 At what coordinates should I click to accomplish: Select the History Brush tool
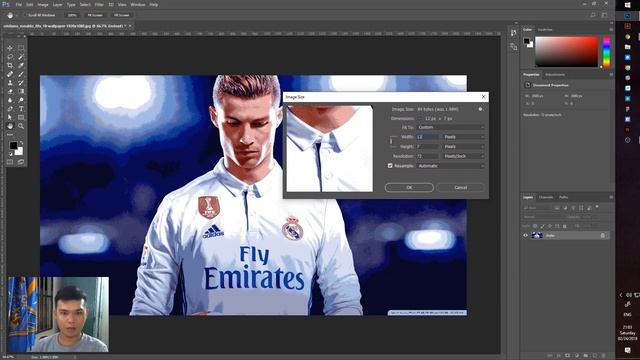[x=21, y=83]
